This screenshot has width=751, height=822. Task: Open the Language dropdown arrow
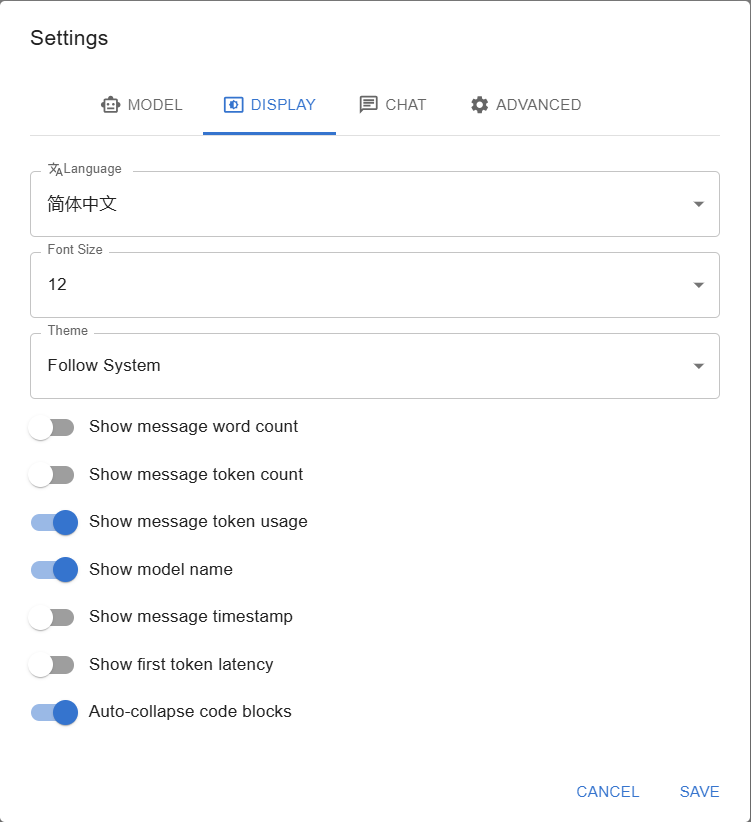(698, 203)
